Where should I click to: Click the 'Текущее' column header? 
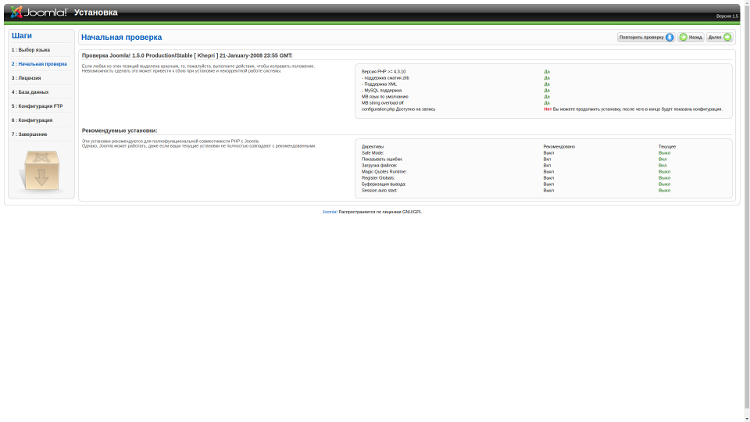click(x=667, y=147)
